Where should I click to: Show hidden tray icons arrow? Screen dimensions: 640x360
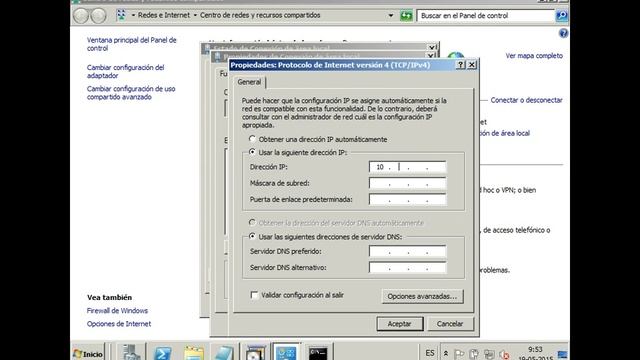[446, 353]
